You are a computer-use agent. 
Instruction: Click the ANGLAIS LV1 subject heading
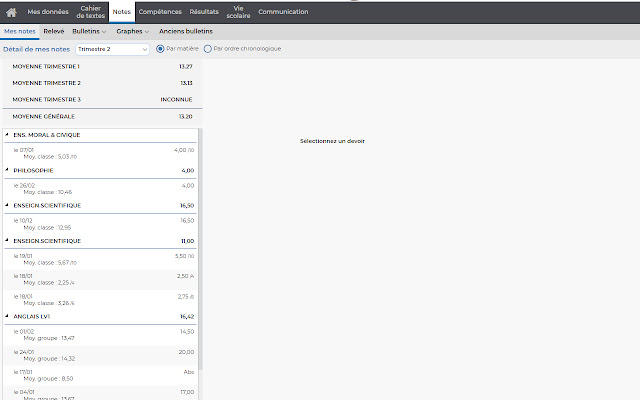31,317
